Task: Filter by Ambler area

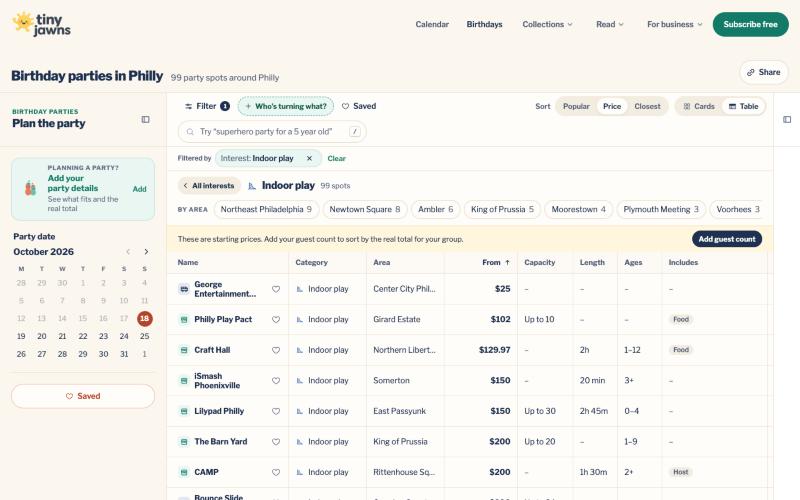Action: point(435,210)
